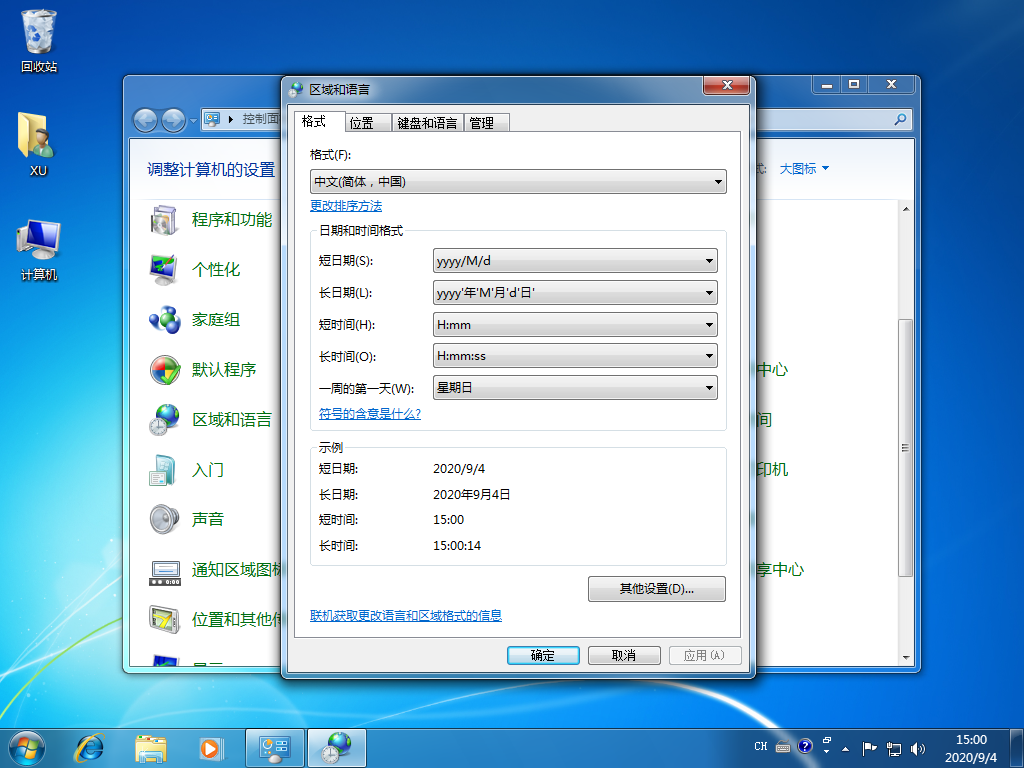Click the language bar help question mark icon

[805, 746]
